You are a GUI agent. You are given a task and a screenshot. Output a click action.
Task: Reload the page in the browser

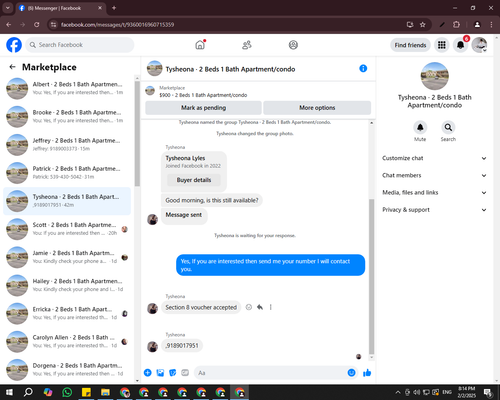(x=37, y=25)
